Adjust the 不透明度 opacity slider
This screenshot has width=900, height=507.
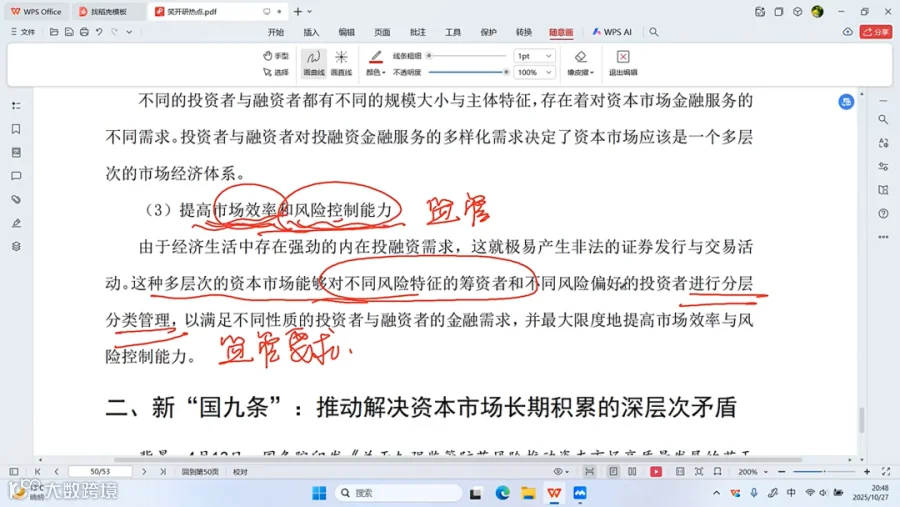(x=468, y=72)
